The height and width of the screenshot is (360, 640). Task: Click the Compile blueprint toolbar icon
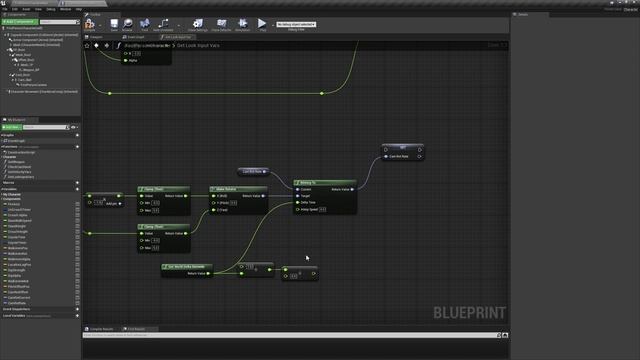[x=89, y=24]
